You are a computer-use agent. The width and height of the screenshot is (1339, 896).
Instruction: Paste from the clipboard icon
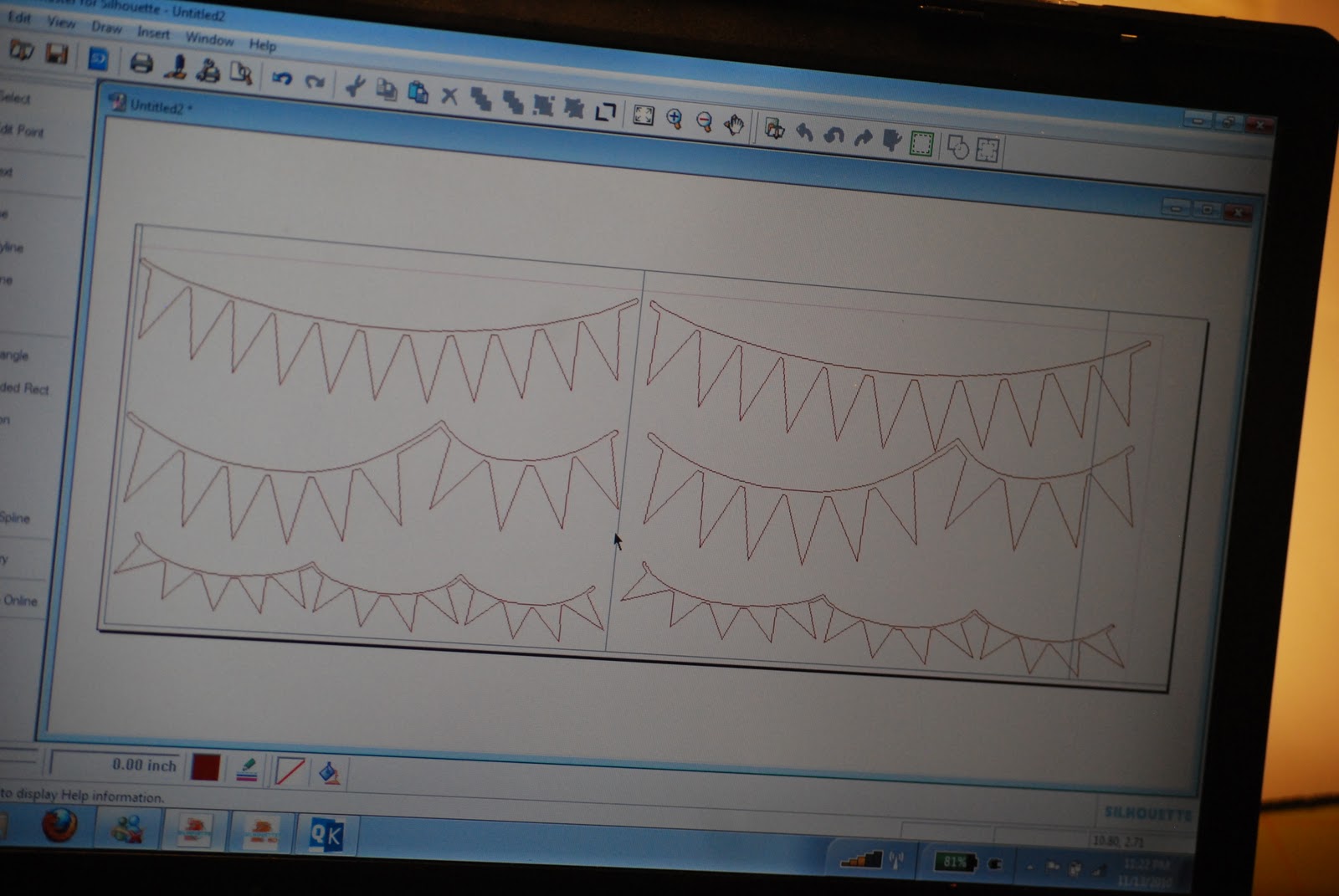click(x=418, y=92)
